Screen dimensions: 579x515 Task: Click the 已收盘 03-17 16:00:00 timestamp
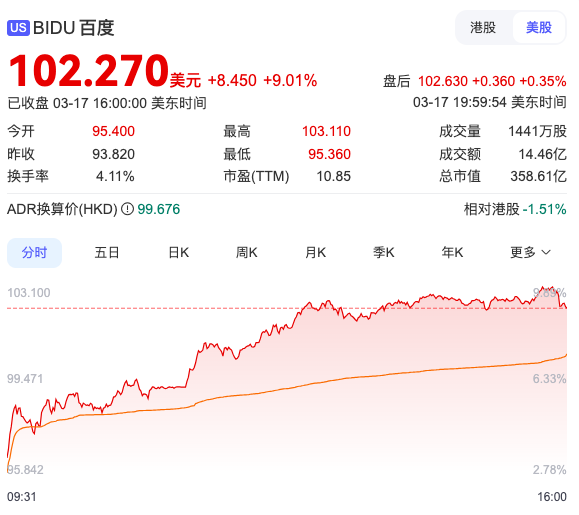[107, 103]
